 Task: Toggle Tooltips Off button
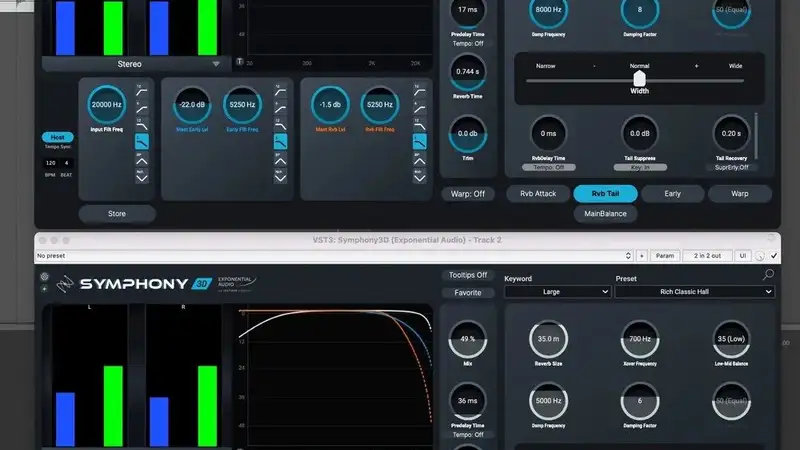(x=468, y=275)
